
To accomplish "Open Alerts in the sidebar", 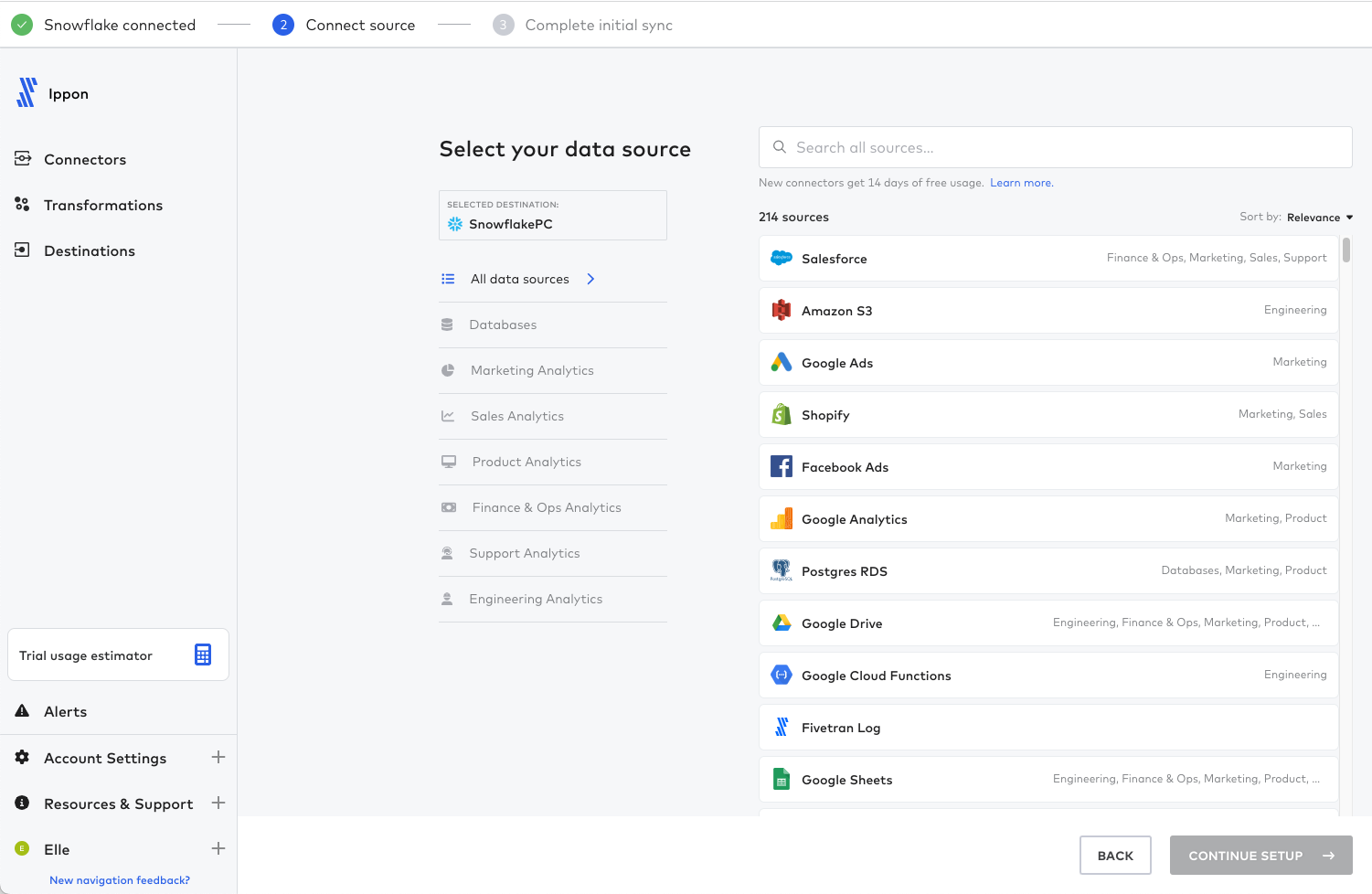I will point(65,711).
